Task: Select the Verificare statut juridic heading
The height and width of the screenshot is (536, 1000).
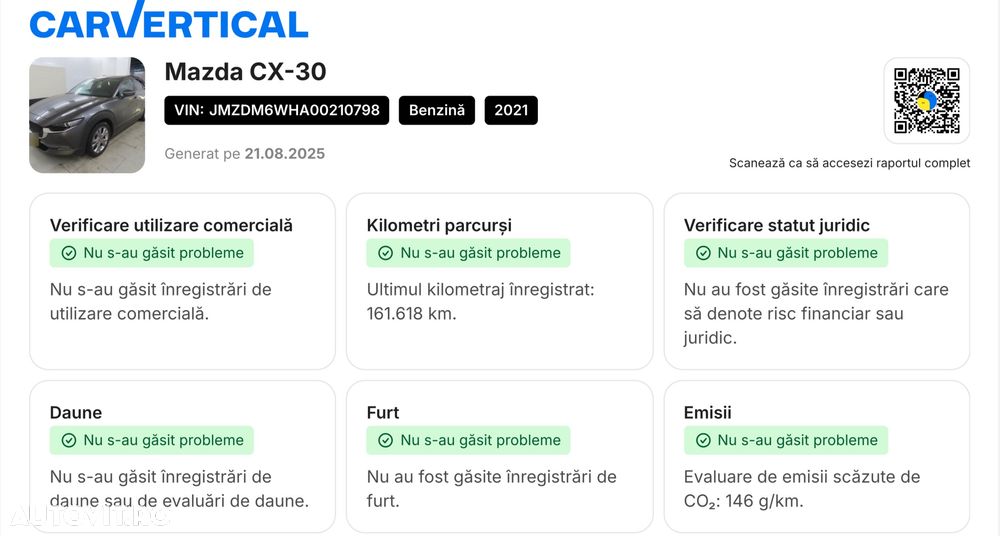Action: 777,226
